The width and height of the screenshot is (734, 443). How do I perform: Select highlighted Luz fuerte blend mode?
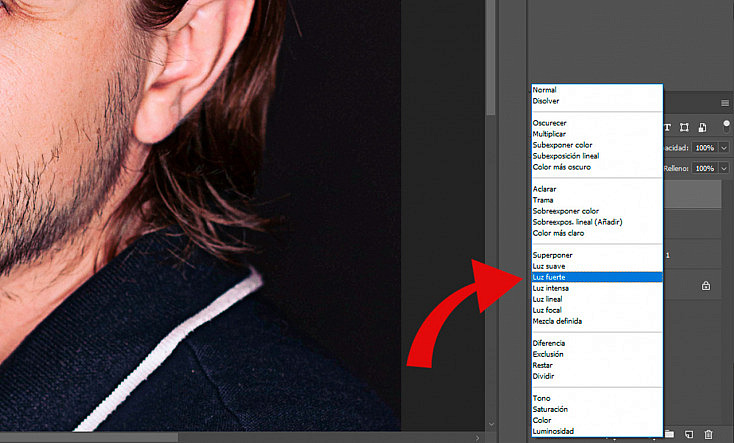coord(597,277)
